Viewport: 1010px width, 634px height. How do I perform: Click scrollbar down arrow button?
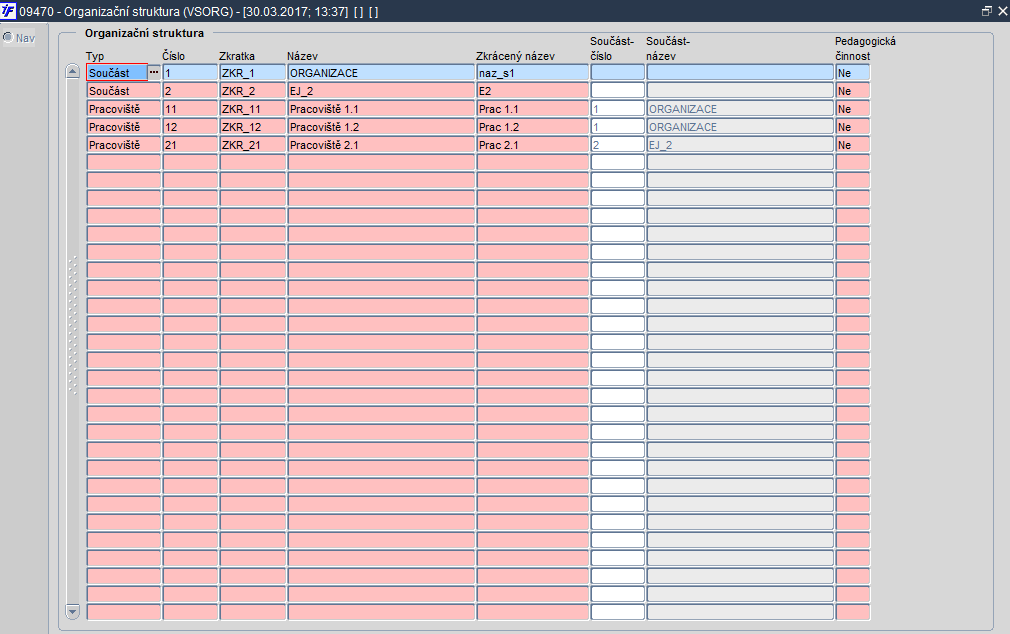73,611
